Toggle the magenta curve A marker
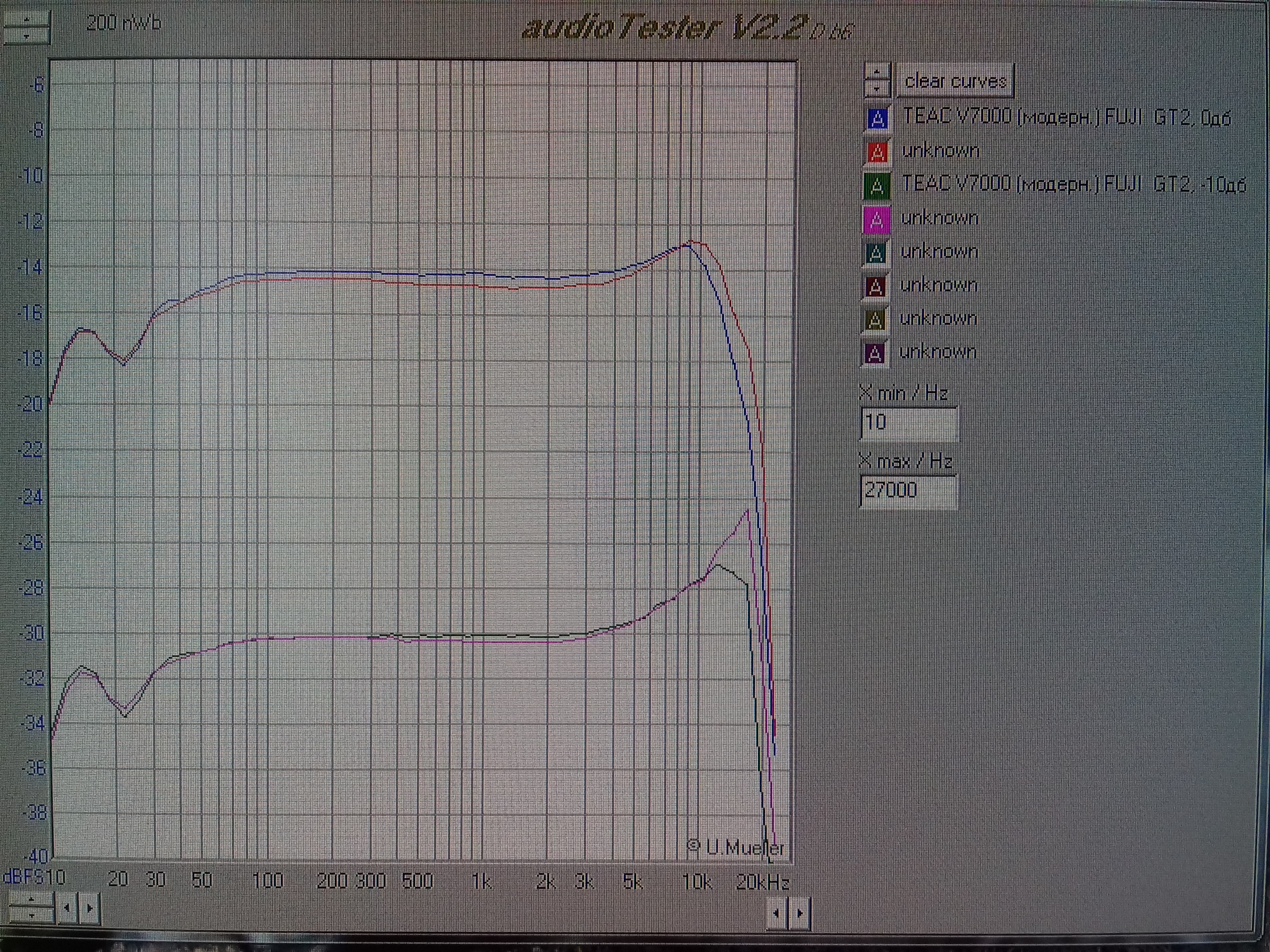The image size is (1270, 952). pos(876,219)
